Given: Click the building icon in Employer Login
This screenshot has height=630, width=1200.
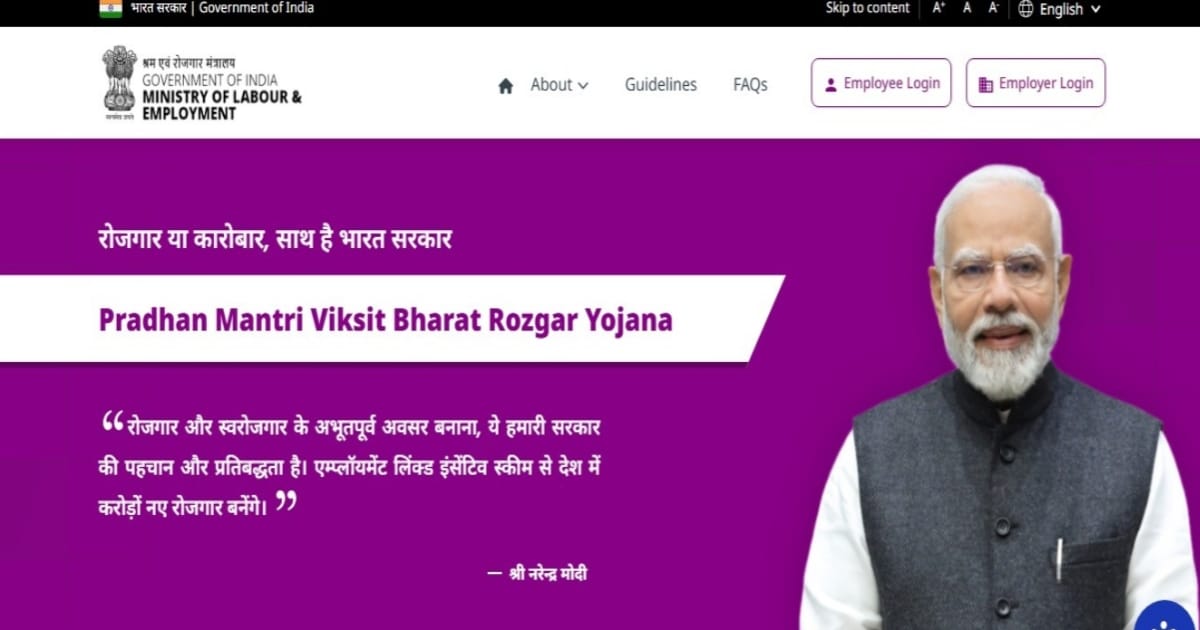Looking at the screenshot, I should (986, 85).
